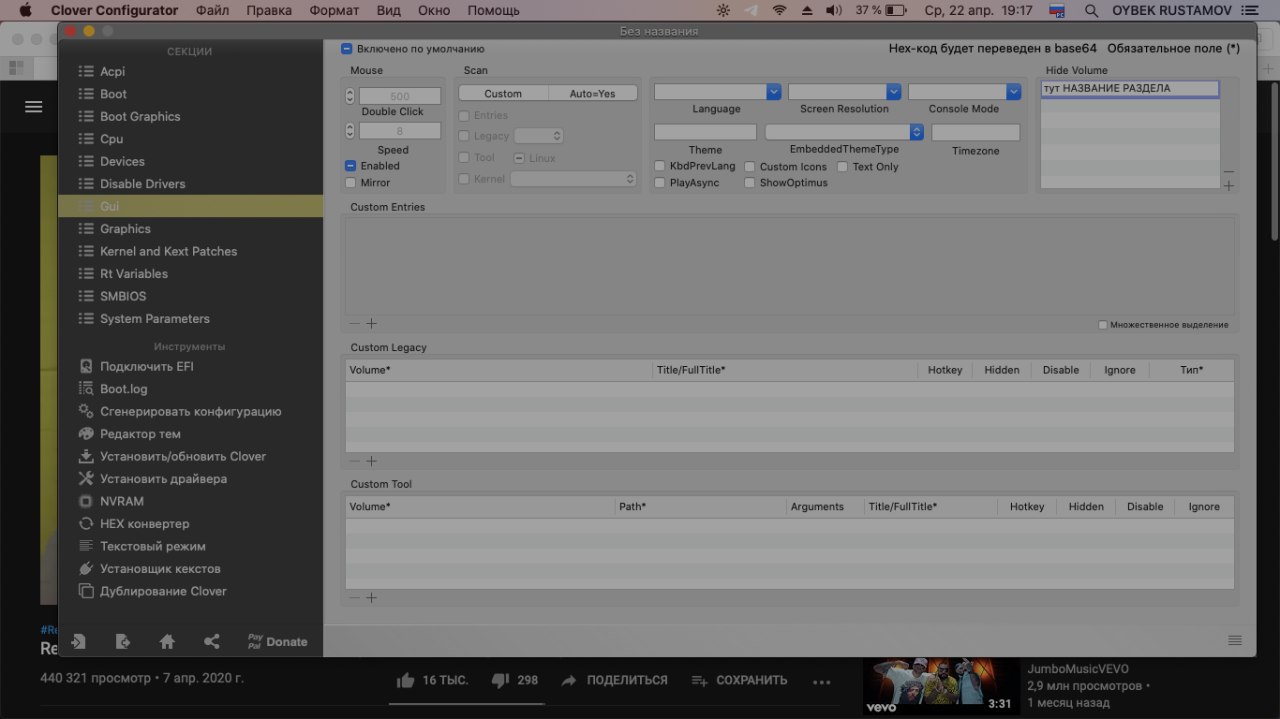
Task: Open Сгенерировать конфигурацию tool
Action: coord(190,412)
